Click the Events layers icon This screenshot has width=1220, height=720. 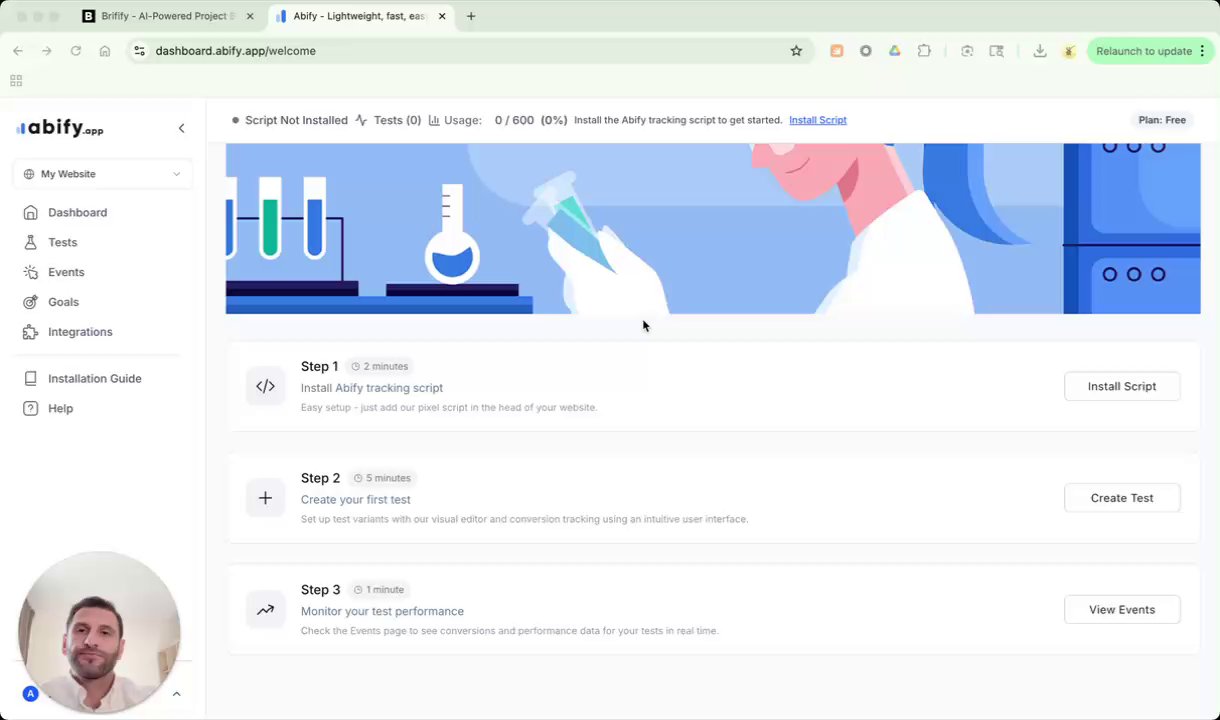(x=30, y=272)
